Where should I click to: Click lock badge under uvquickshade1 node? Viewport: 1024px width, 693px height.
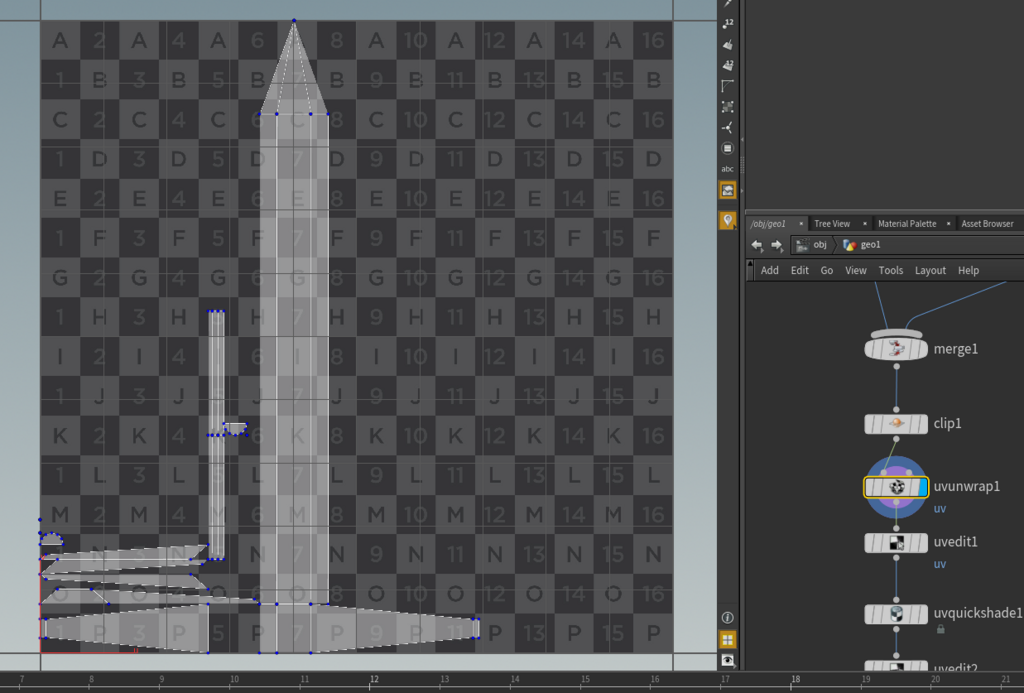point(940,630)
